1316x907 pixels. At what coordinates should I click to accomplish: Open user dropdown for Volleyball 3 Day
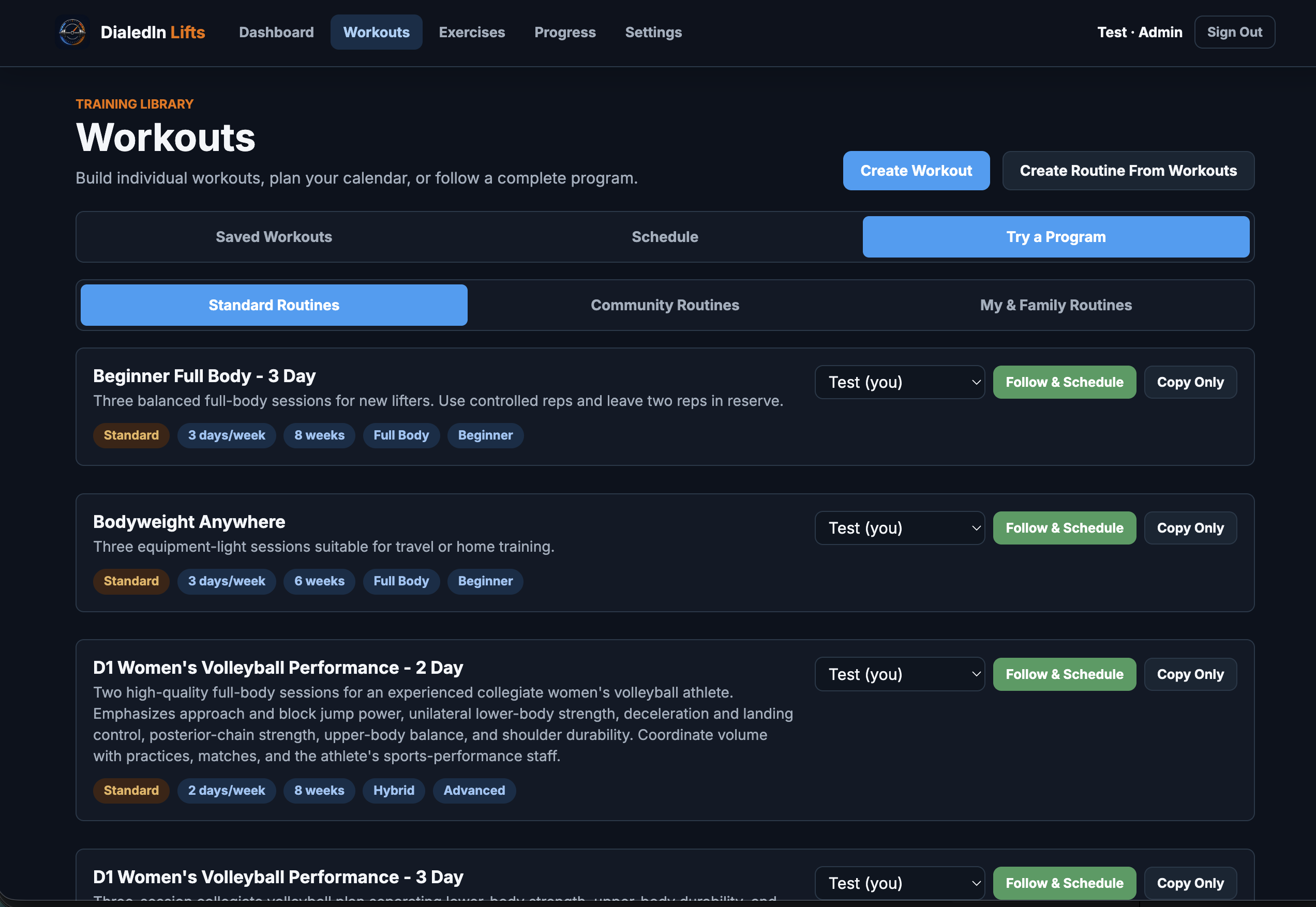[x=899, y=883]
